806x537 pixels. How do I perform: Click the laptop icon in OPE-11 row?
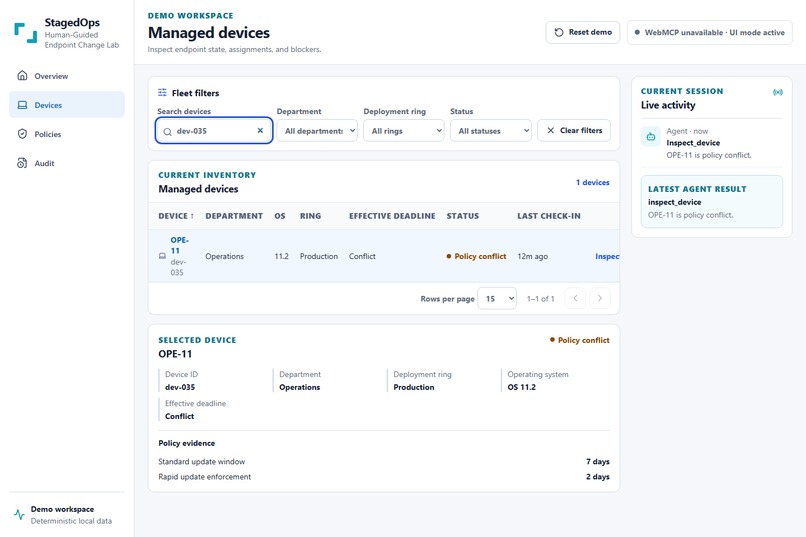click(162, 256)
